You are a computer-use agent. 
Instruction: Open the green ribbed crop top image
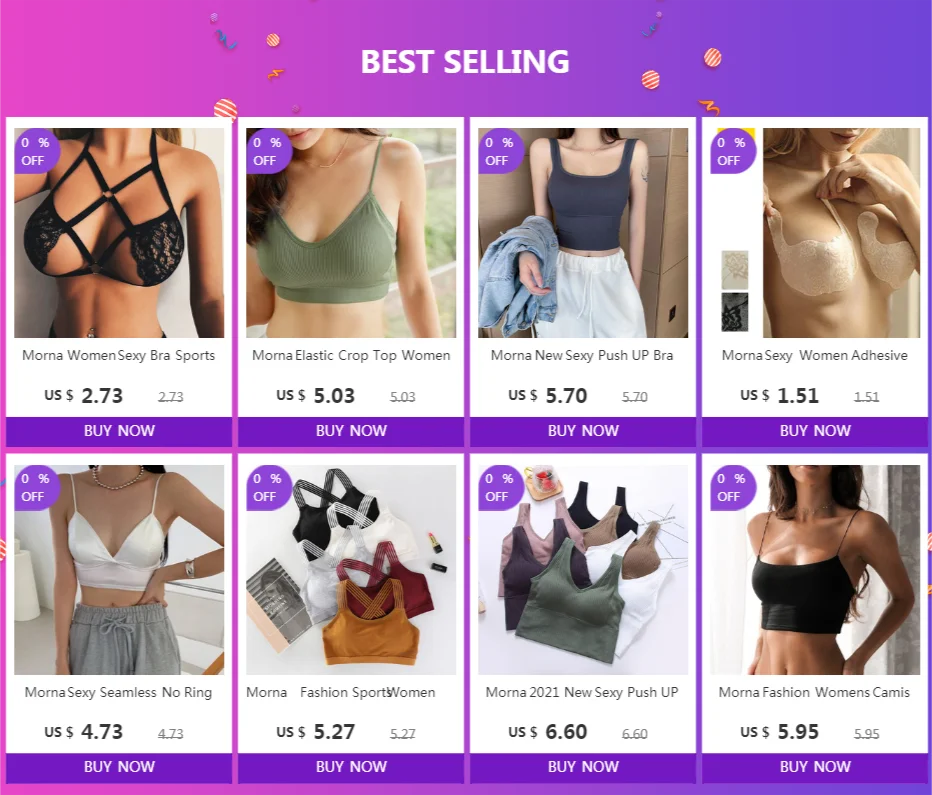click(351, 233)
